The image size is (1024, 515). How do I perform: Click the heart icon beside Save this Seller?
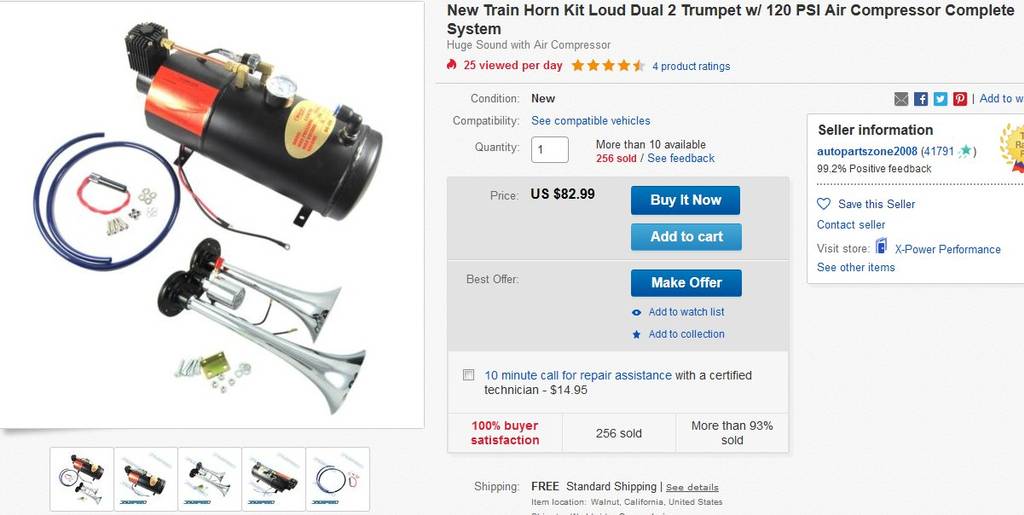coord(824,204)
